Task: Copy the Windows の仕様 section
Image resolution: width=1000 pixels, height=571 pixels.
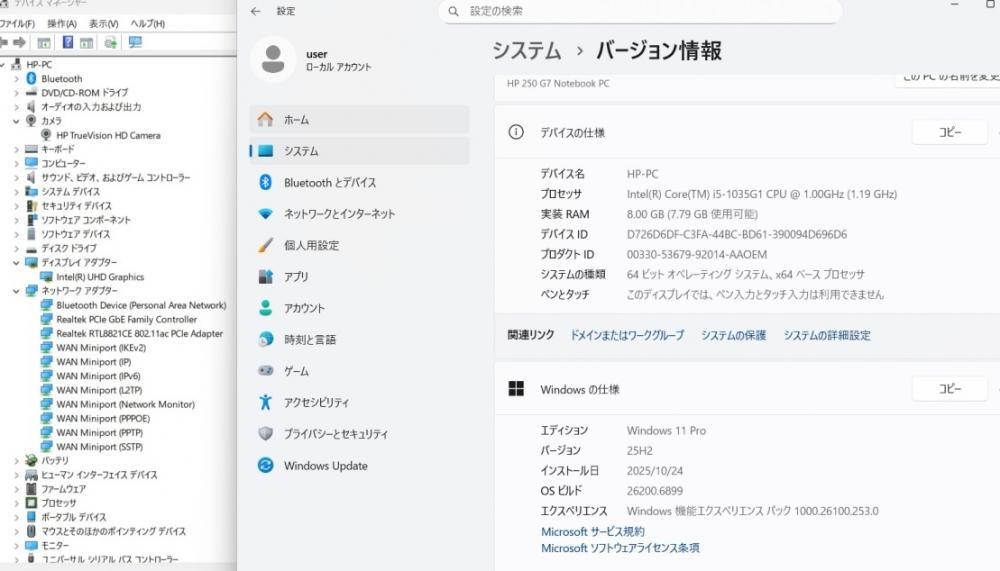Action: (950, 389)
